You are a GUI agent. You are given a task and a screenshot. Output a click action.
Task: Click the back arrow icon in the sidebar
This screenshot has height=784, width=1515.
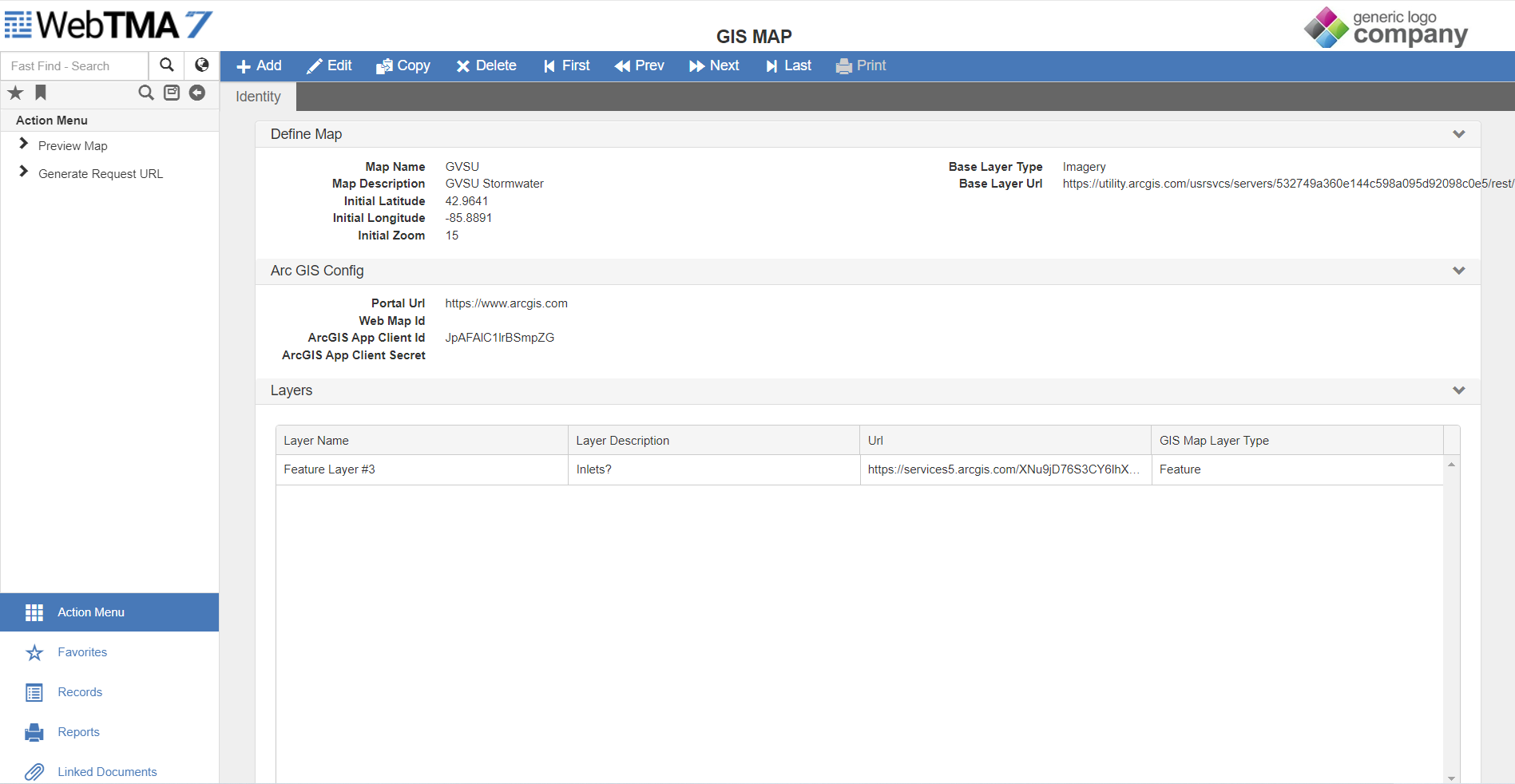pos(197,93)
